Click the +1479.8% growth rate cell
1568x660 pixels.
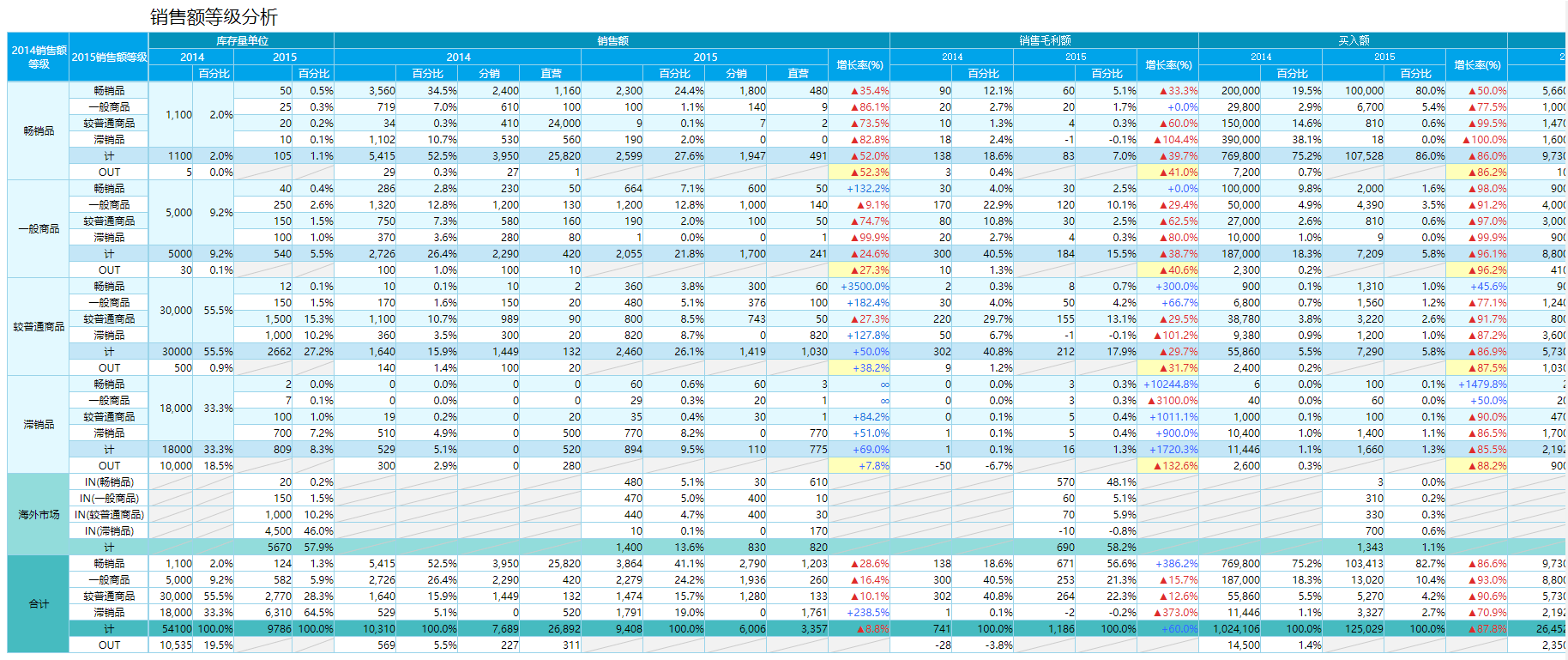click(1476, 384)
